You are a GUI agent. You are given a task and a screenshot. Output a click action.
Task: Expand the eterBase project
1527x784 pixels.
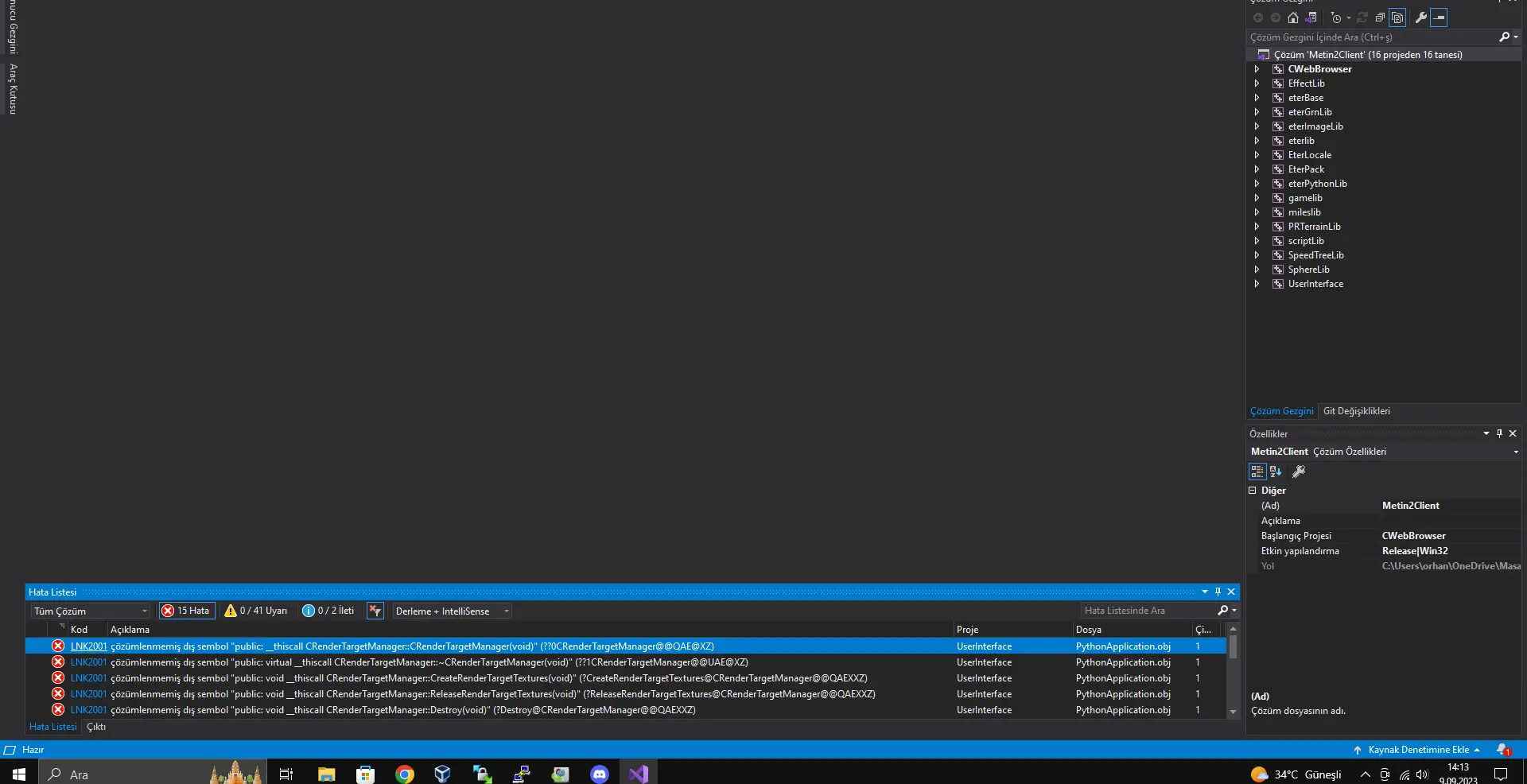pos(1257,98)
